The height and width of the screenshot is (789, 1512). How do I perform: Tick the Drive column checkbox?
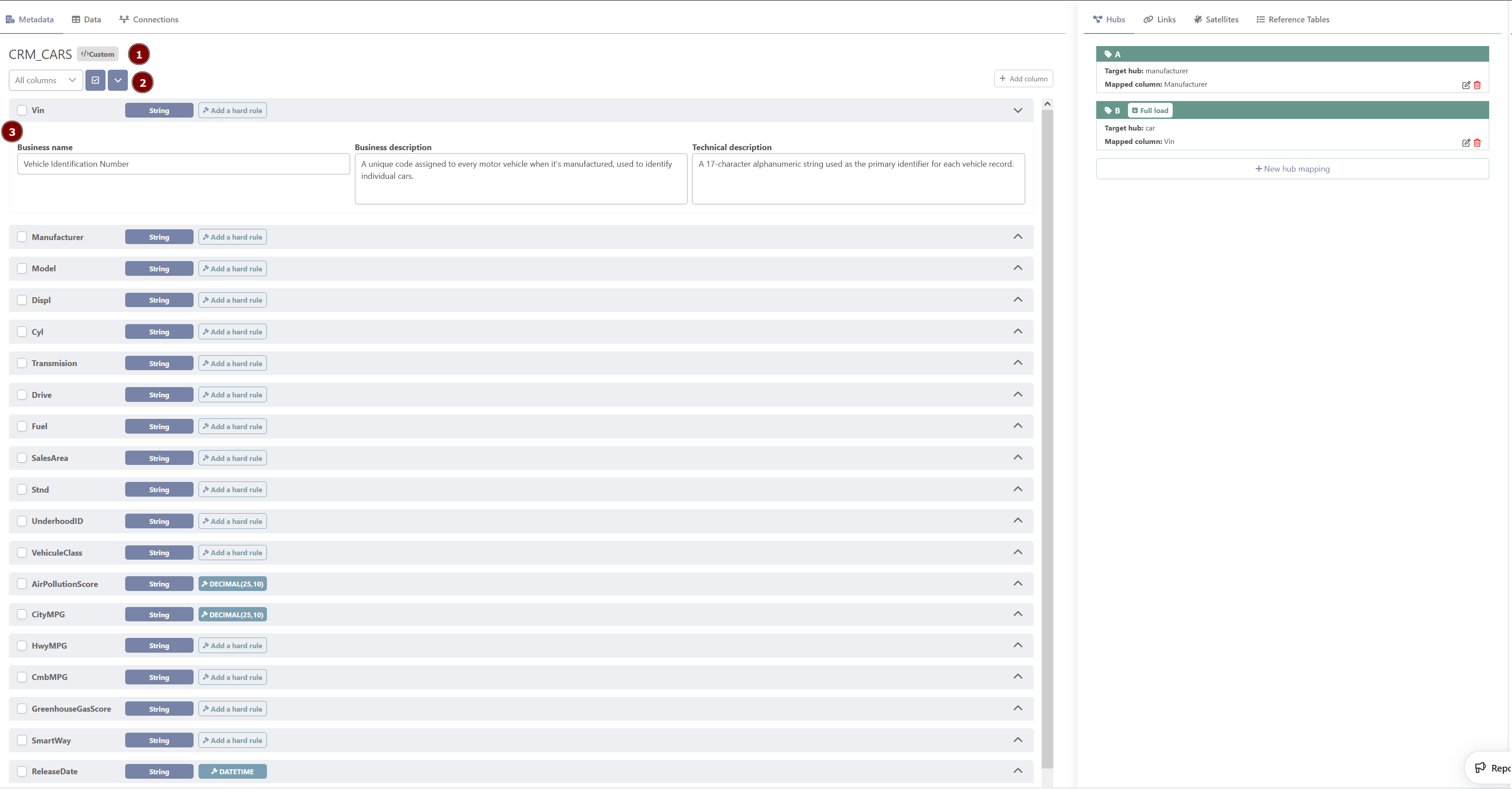click(22, 395)
